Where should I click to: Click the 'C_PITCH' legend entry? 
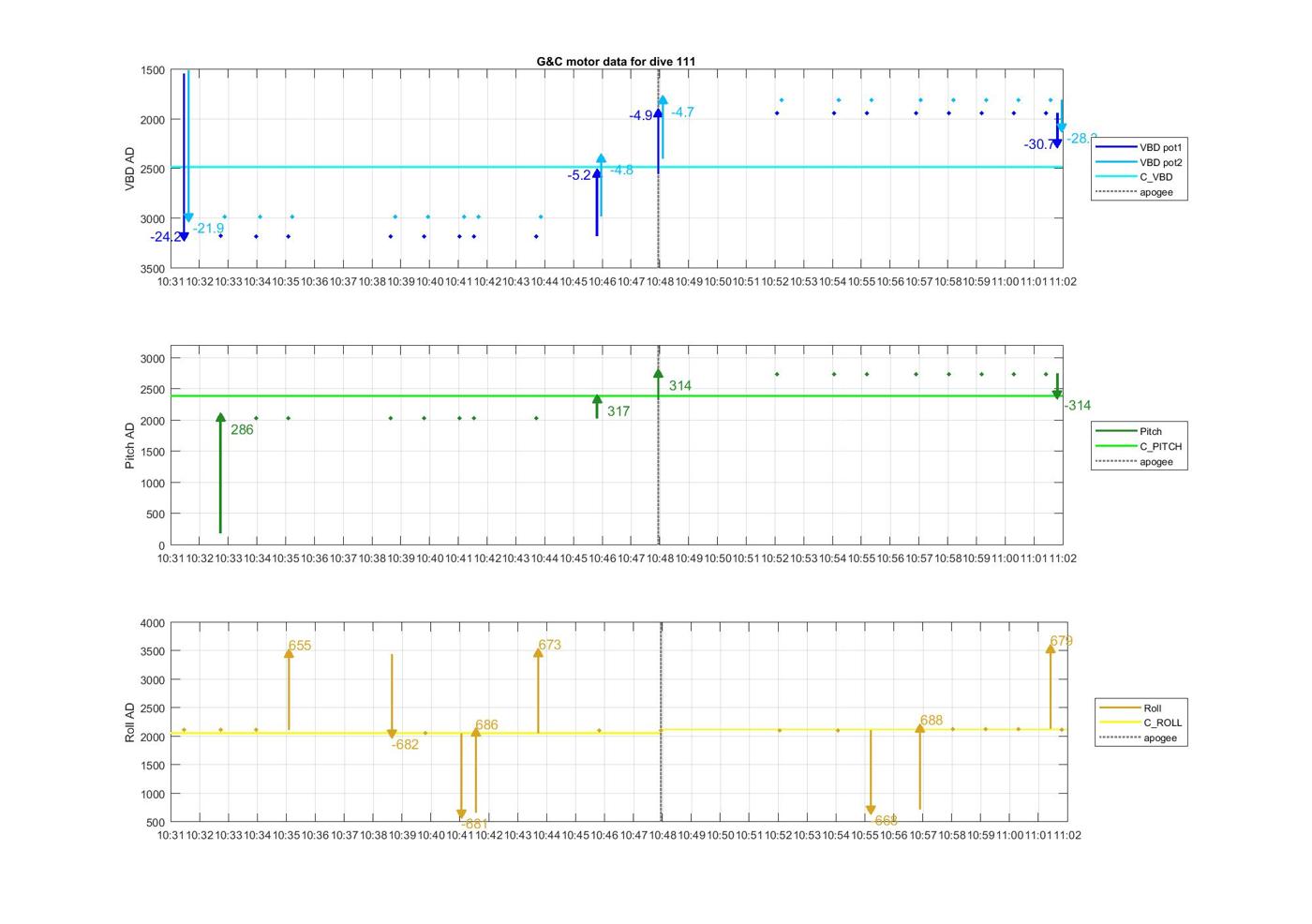1140,446
